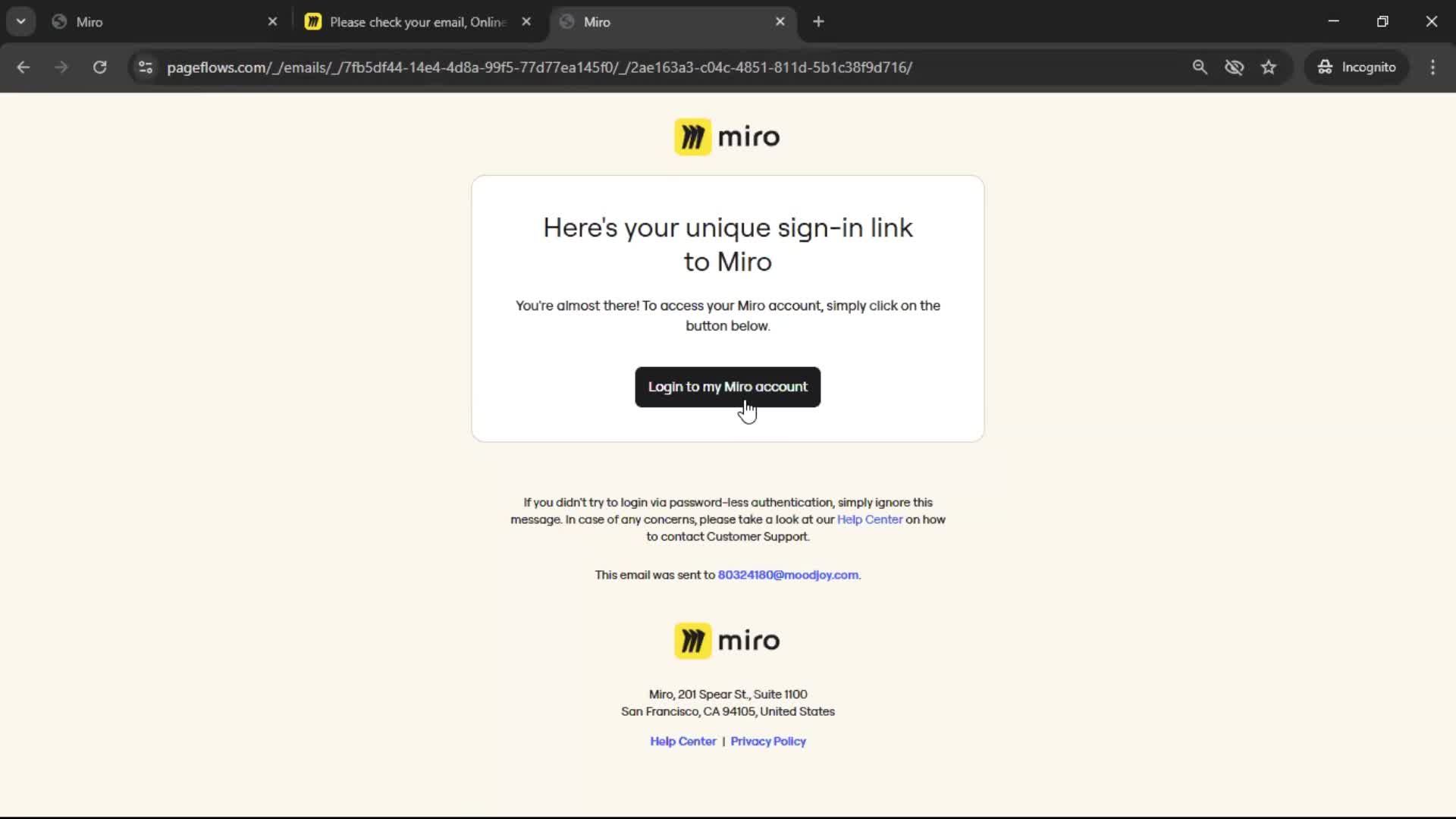1456x819 pixels.
Task: Click the Miro logo at top of email
Action: [727, 136]
